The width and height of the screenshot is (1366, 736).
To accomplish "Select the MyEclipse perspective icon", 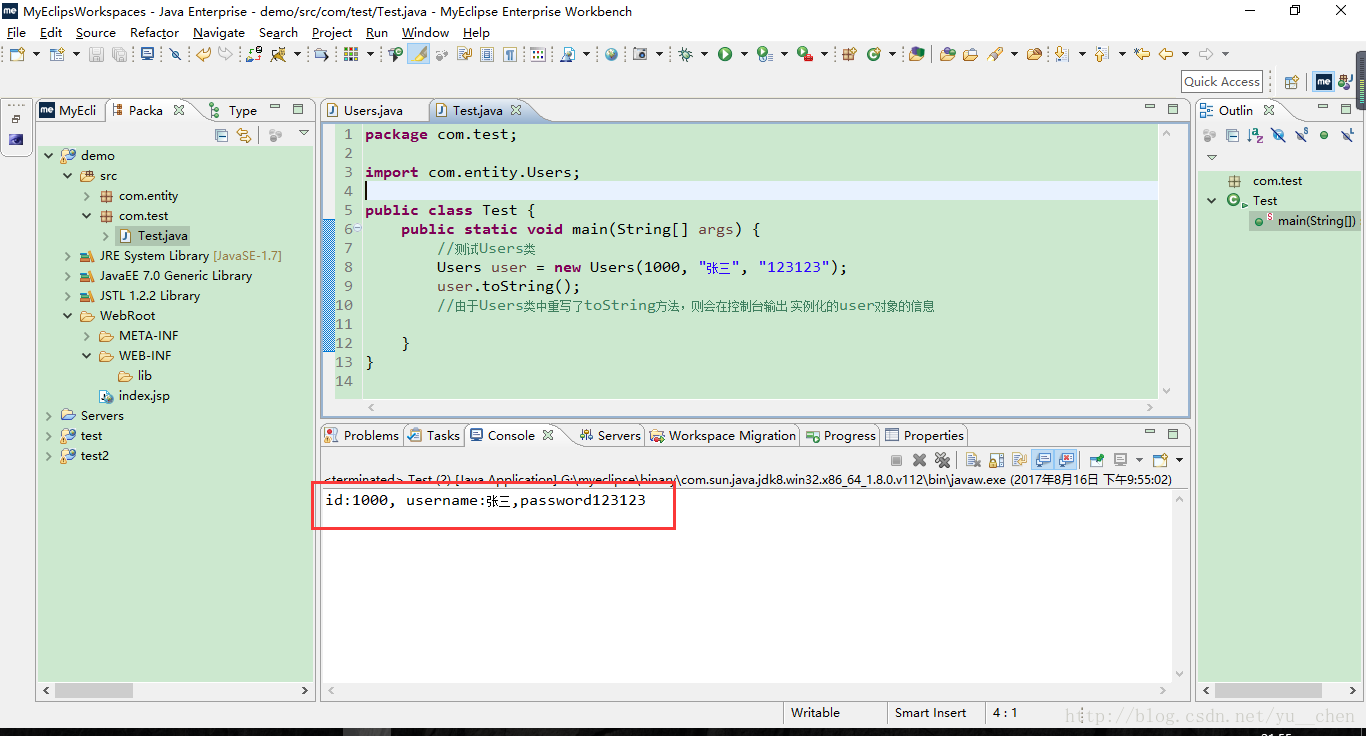I will pyautogui.click(x=1323, y=82).
